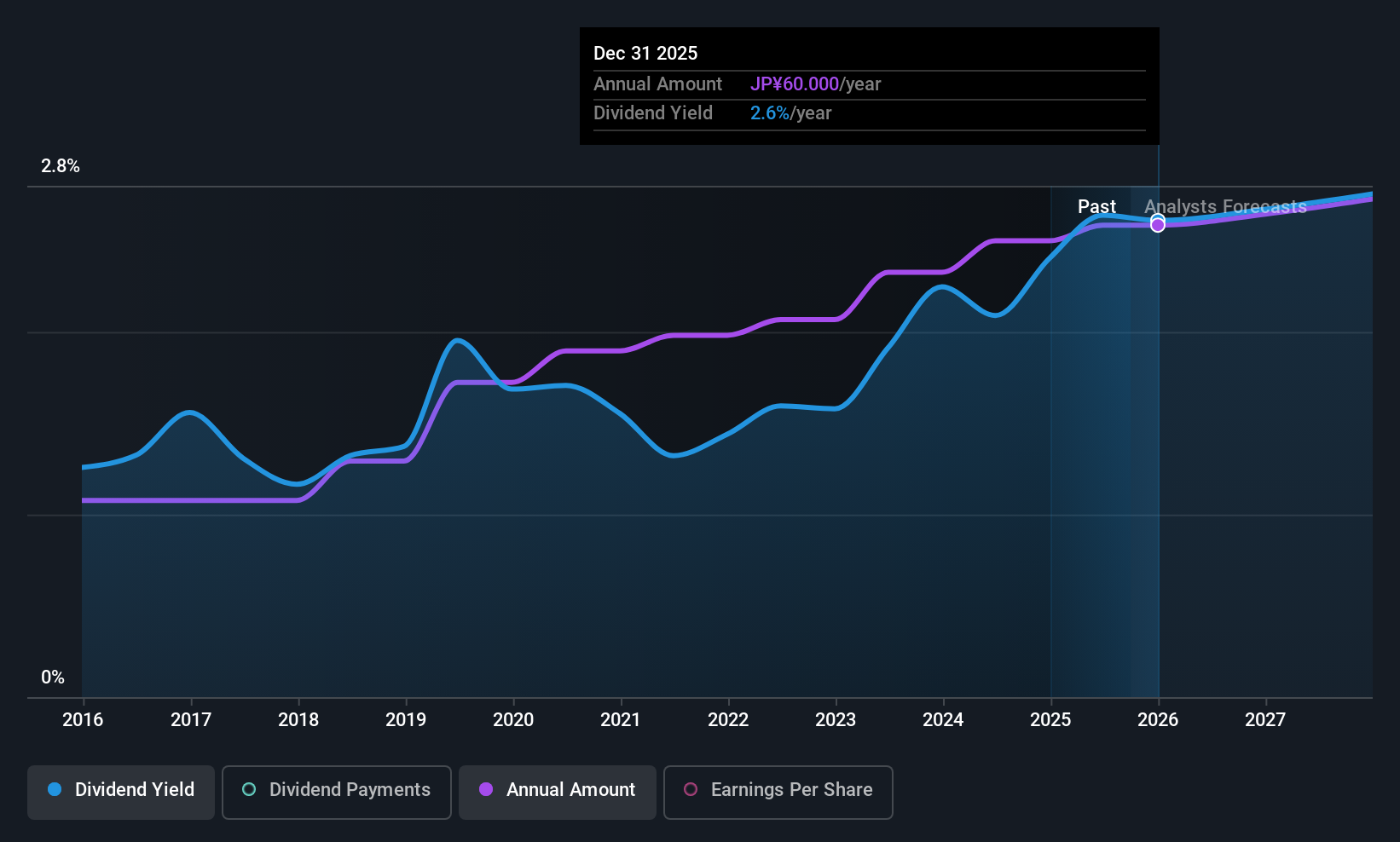The width and height of the screenshot is (1400, 842).
Task: Toggle the Dividend Yield series
Action: tap(121, 793)
